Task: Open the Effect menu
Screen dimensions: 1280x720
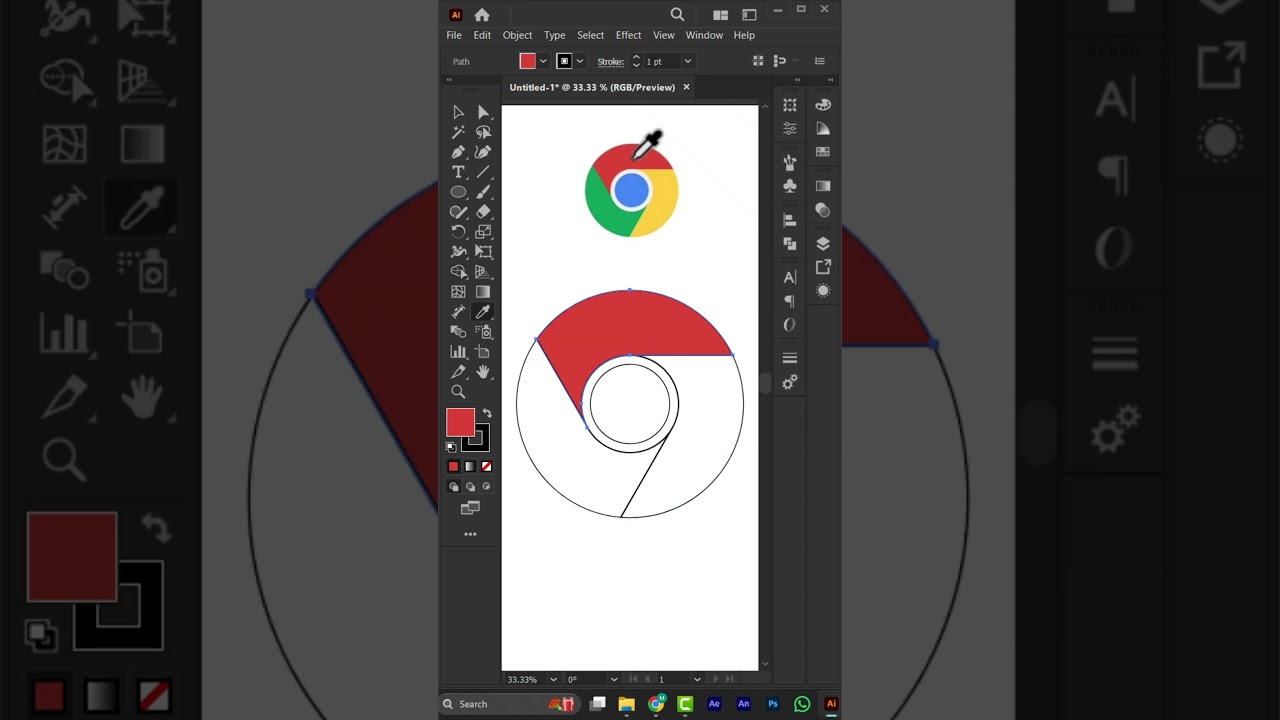Action: [628, 35]
